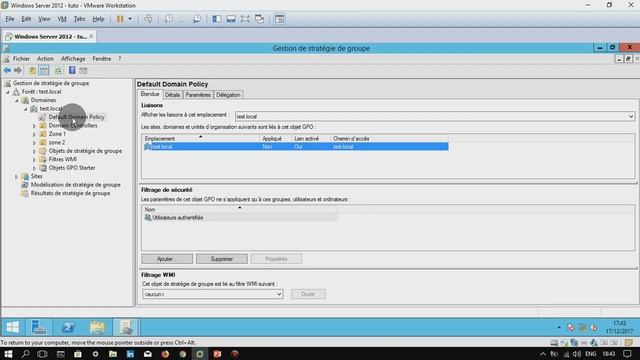Open the Fenêtre menu

102,59
